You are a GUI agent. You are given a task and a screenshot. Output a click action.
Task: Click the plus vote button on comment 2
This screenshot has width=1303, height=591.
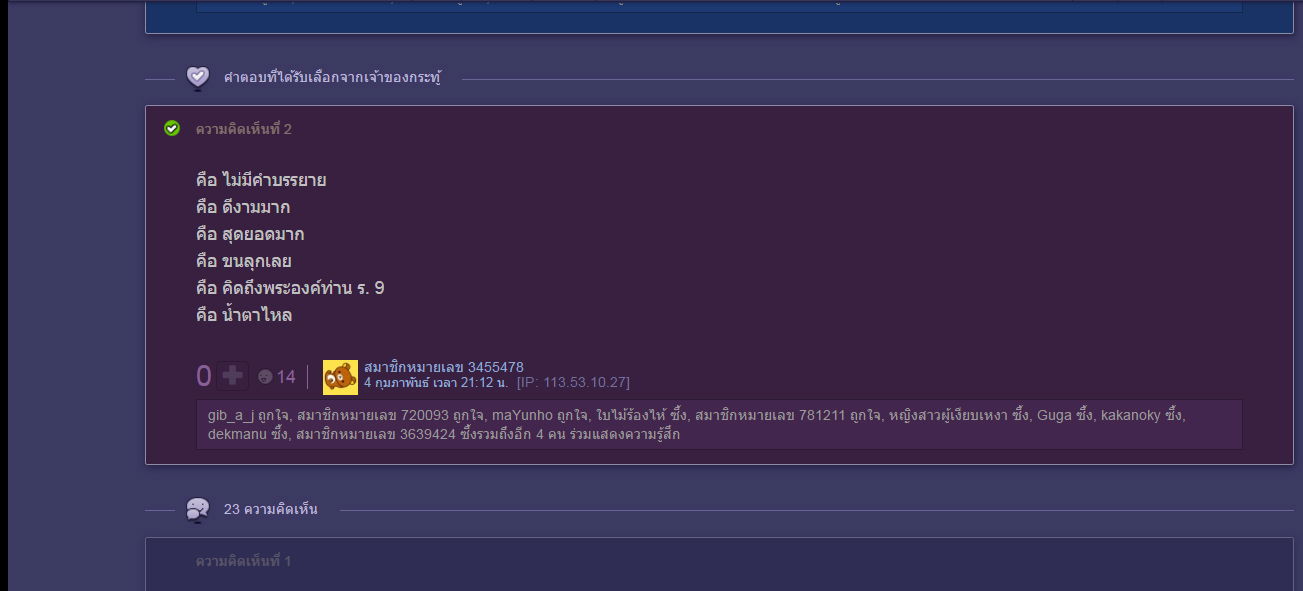tap(232, 376)
